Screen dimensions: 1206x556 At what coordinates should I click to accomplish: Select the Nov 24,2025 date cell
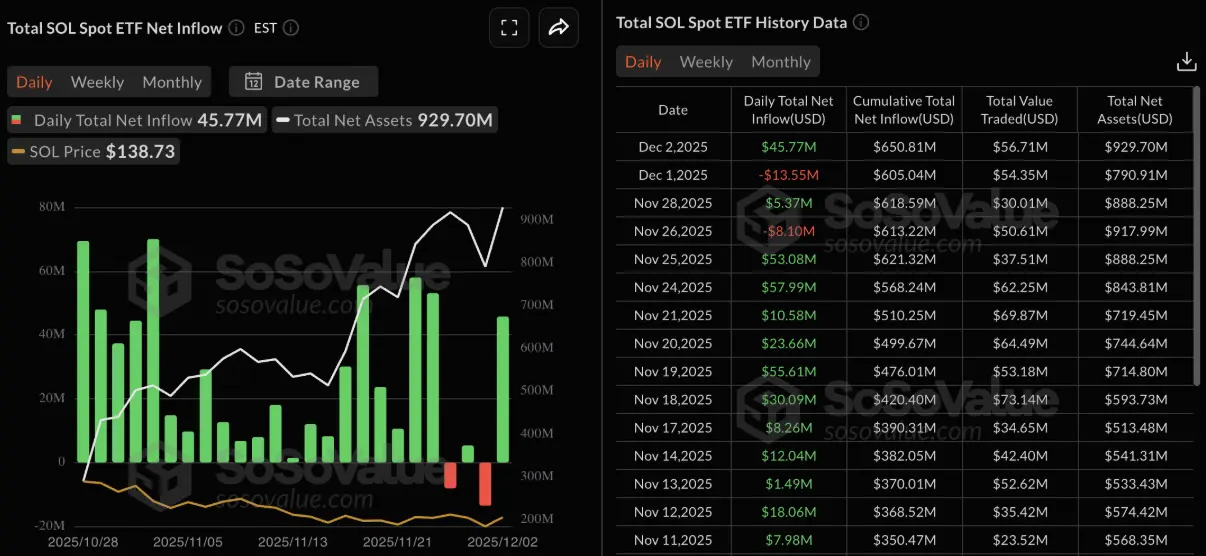point(673,287)
